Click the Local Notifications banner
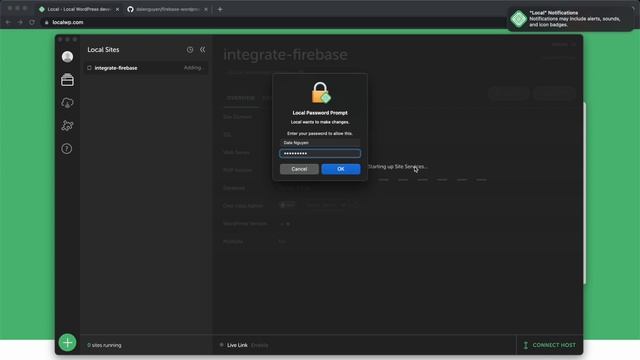640x360 pixels. click(570, 19)
